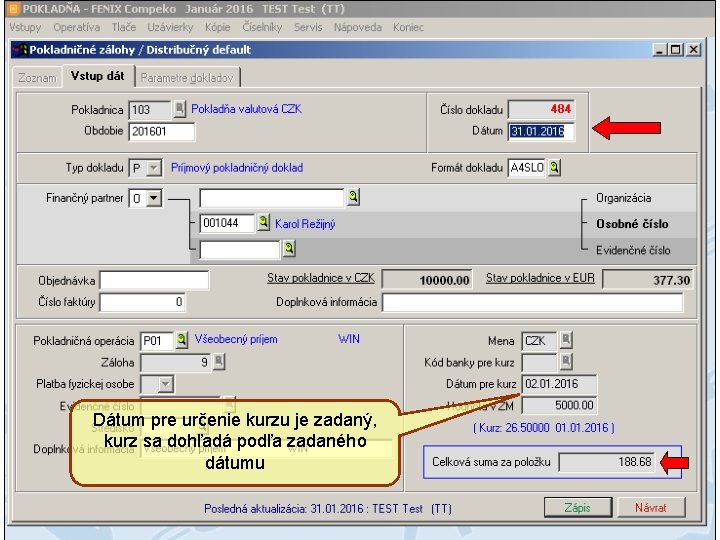
Task: Click the Formát dokladu field A4SLO
Action: coord(527,168)
